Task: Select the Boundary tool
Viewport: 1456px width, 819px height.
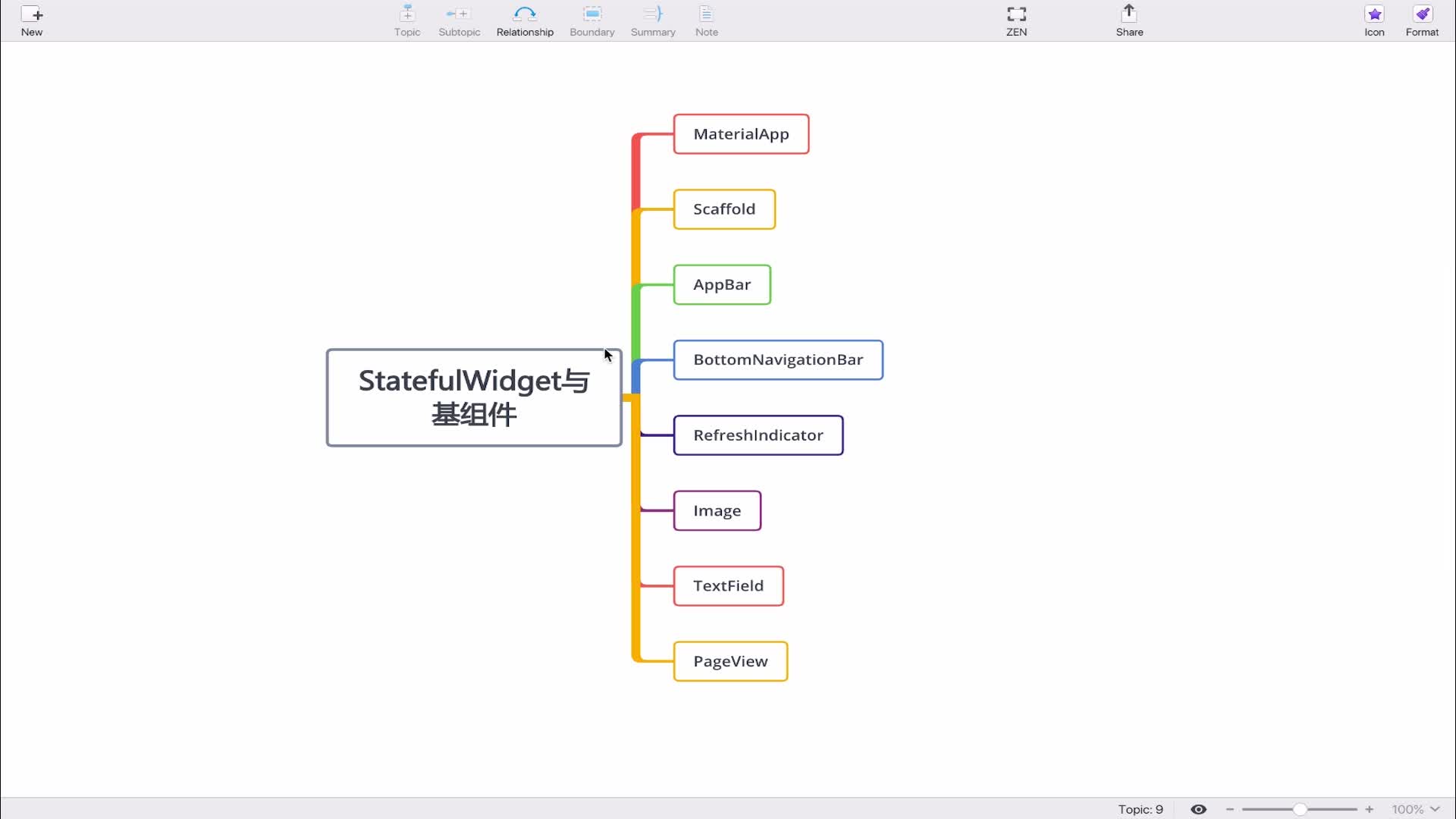Action: coord(591,20)
